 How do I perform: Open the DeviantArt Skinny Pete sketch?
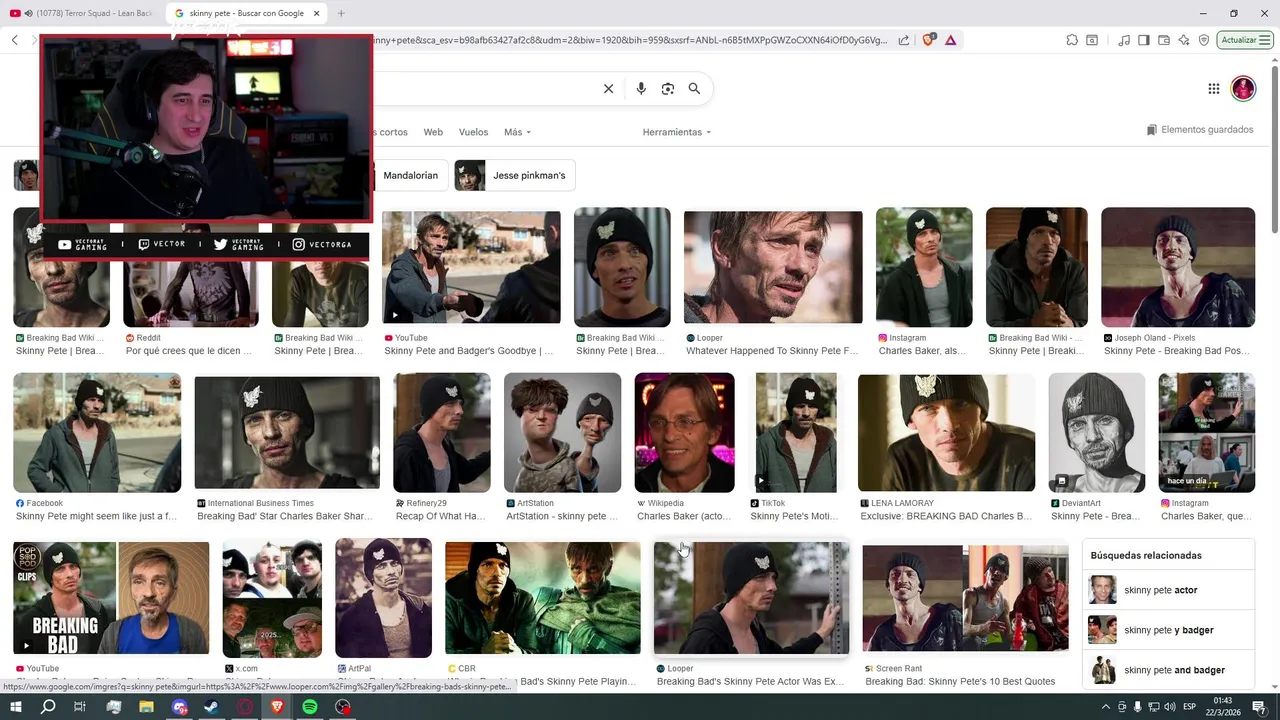[x=1097, y=432]
